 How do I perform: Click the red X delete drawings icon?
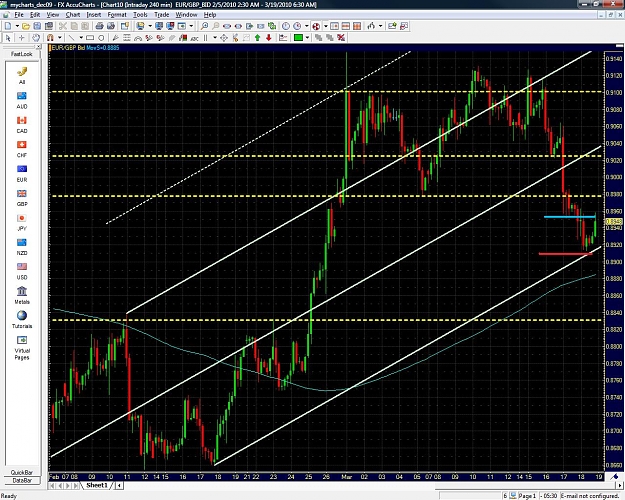(x=341, y=38)
